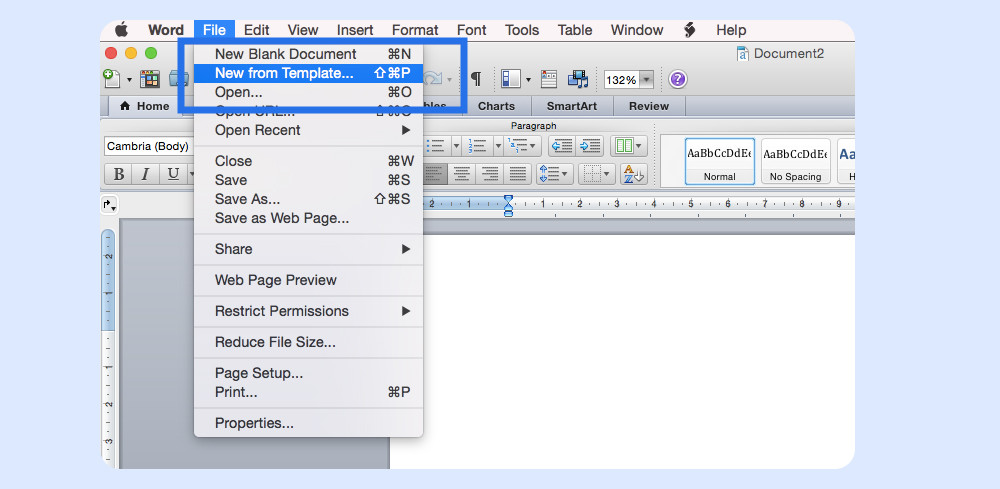The width and height of the screenshot is (1000, 489).
Task: Open the templates gallery icon in toolbar
Action: pos(150,79)
